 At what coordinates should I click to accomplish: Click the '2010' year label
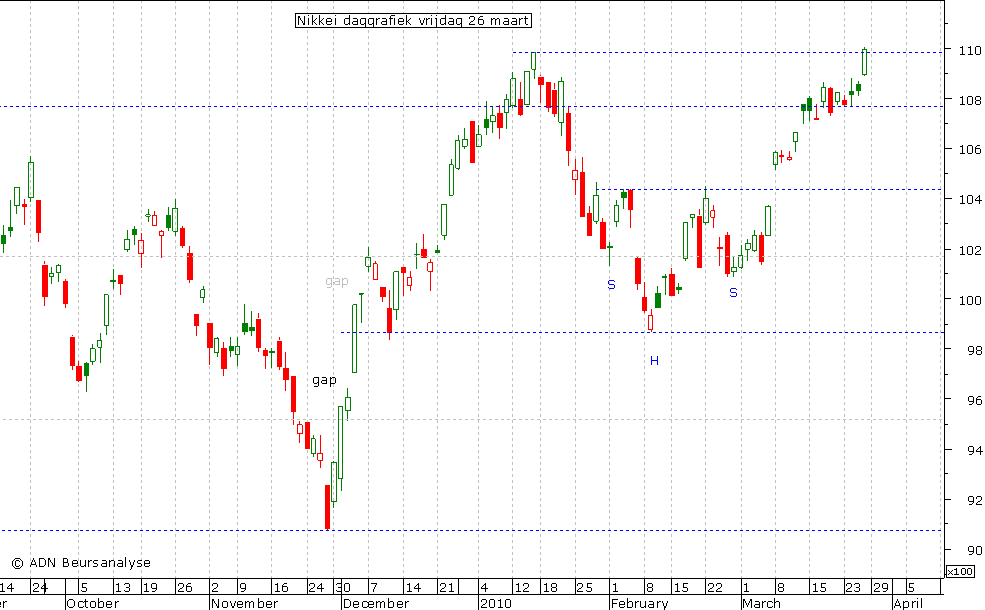pos(496,603)
